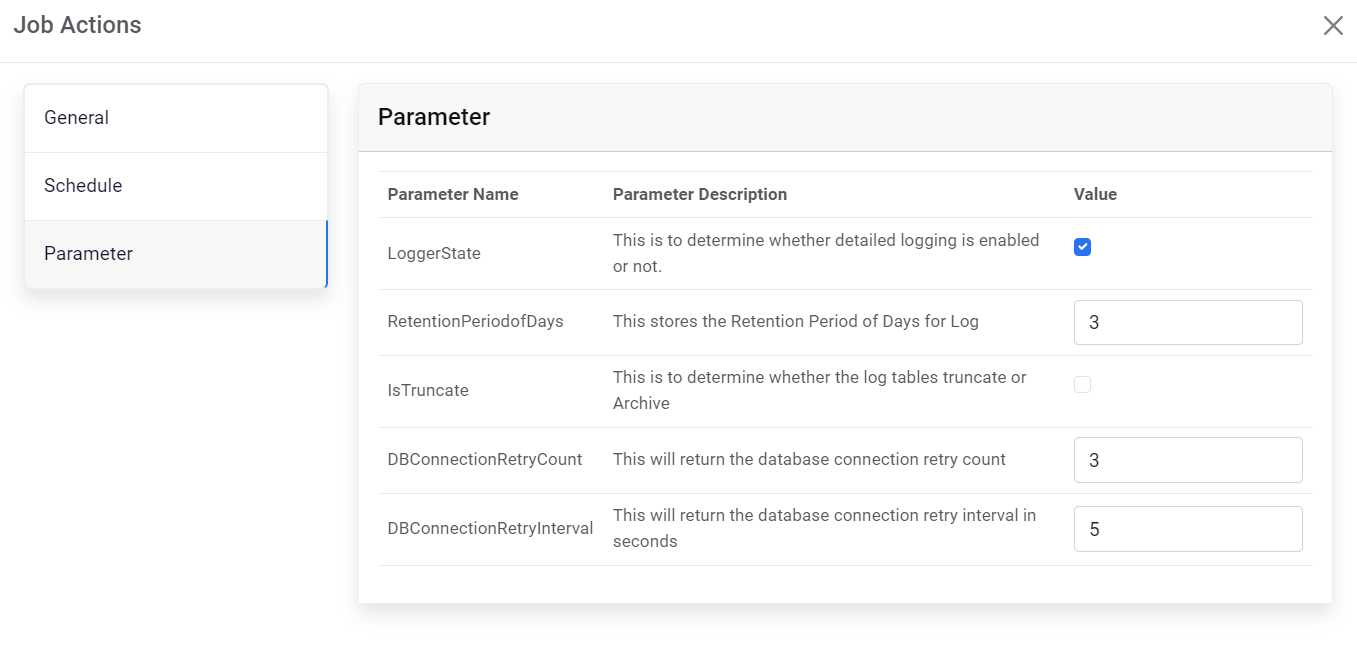Click the DBConnectionRetryInterval parameter name

[x=490, y=528]
